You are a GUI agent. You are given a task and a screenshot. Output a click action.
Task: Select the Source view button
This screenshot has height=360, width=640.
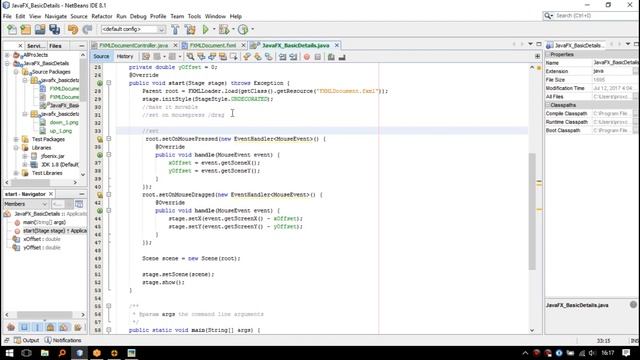tap(101, 56)
